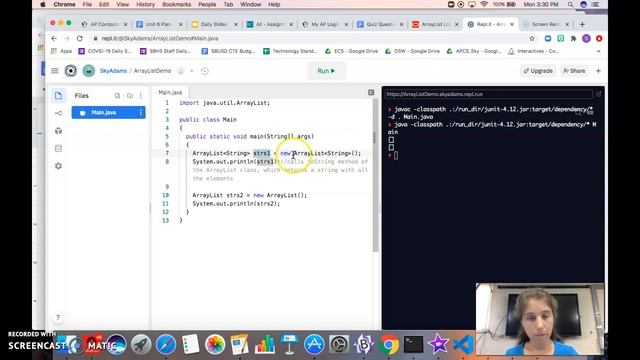Screen dimensions: 640x360
Task: Open the Main.java file options menu
Action: click(x=141, y=113)
